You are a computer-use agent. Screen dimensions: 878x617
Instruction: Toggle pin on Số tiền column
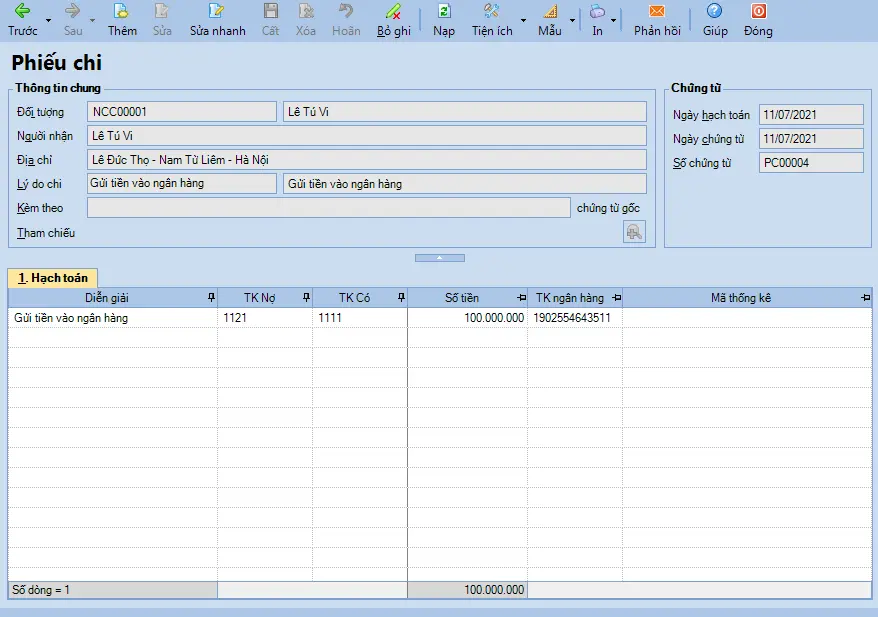[522, 298]
